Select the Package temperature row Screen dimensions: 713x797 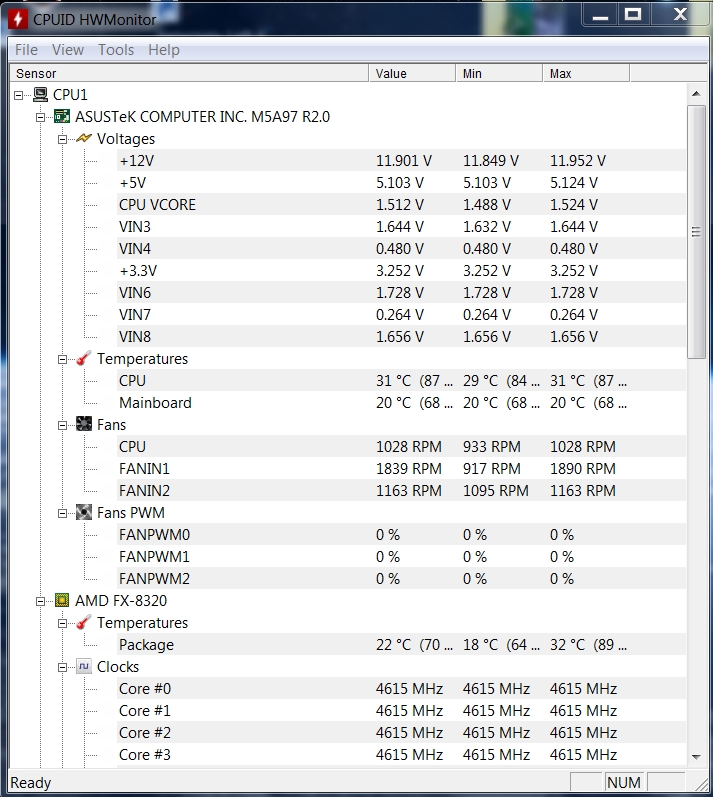click(x=401, y=645)
